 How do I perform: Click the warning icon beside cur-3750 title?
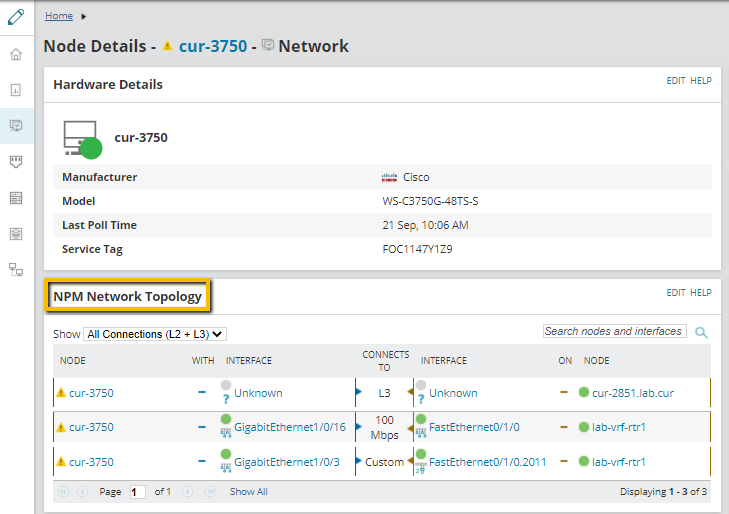(167, 46)
